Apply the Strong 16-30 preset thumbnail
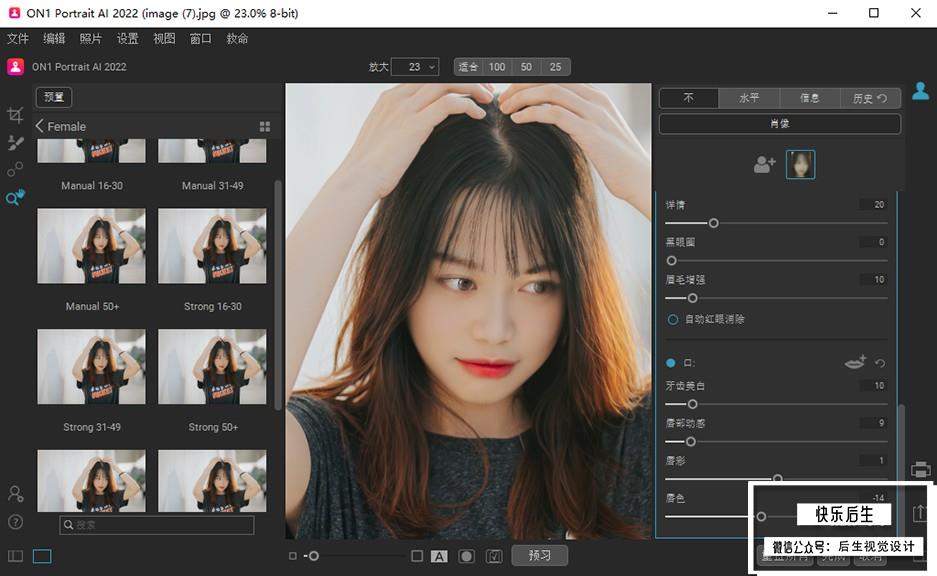This screenshot has width=937, height=576. pyautogui.click(x=212, y=246)
